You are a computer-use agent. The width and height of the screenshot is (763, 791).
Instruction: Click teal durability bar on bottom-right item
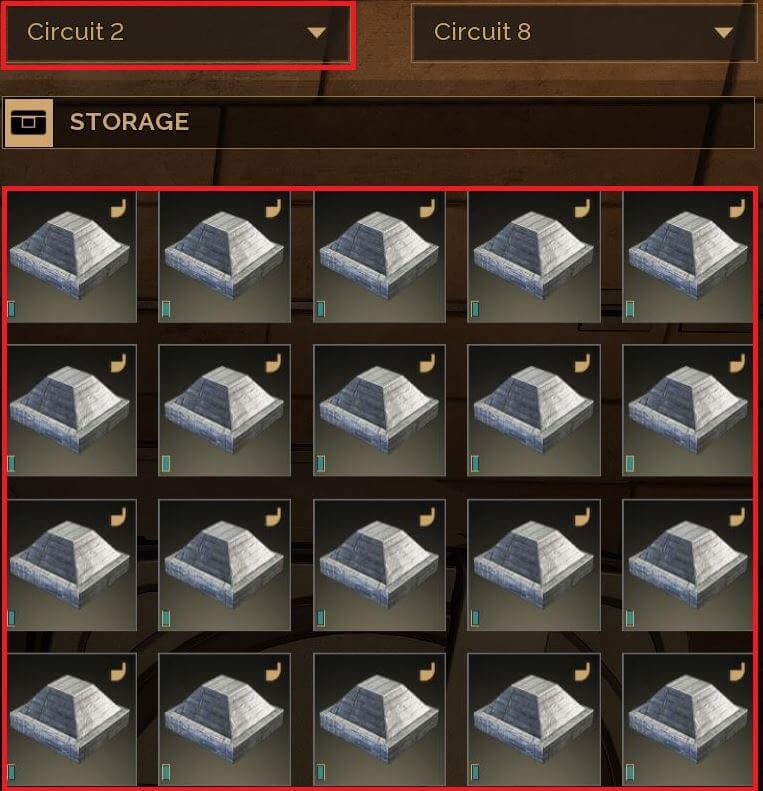[x=630, y=772]
